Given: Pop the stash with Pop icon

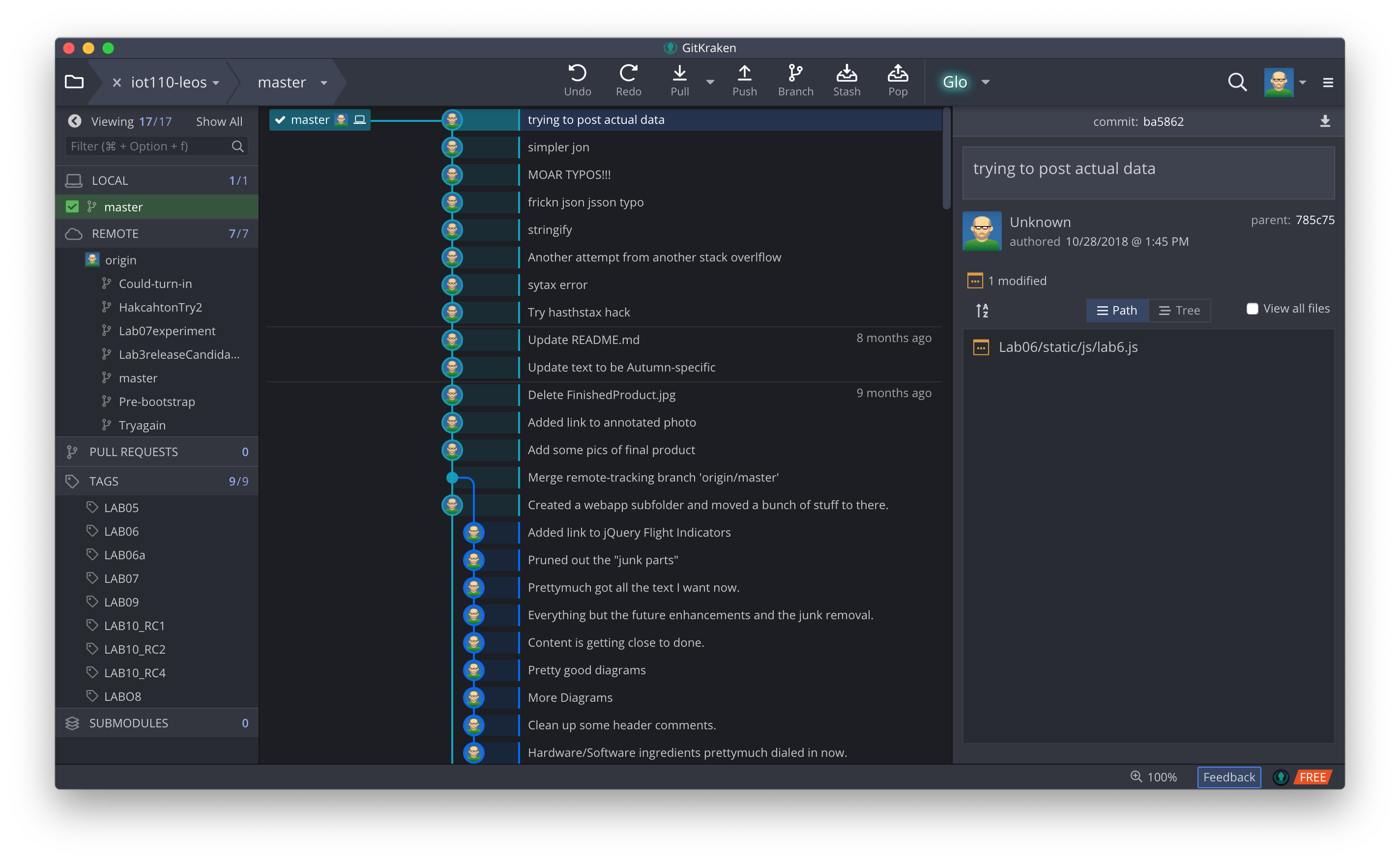Looking at the screenshot, I should (898, 74).
